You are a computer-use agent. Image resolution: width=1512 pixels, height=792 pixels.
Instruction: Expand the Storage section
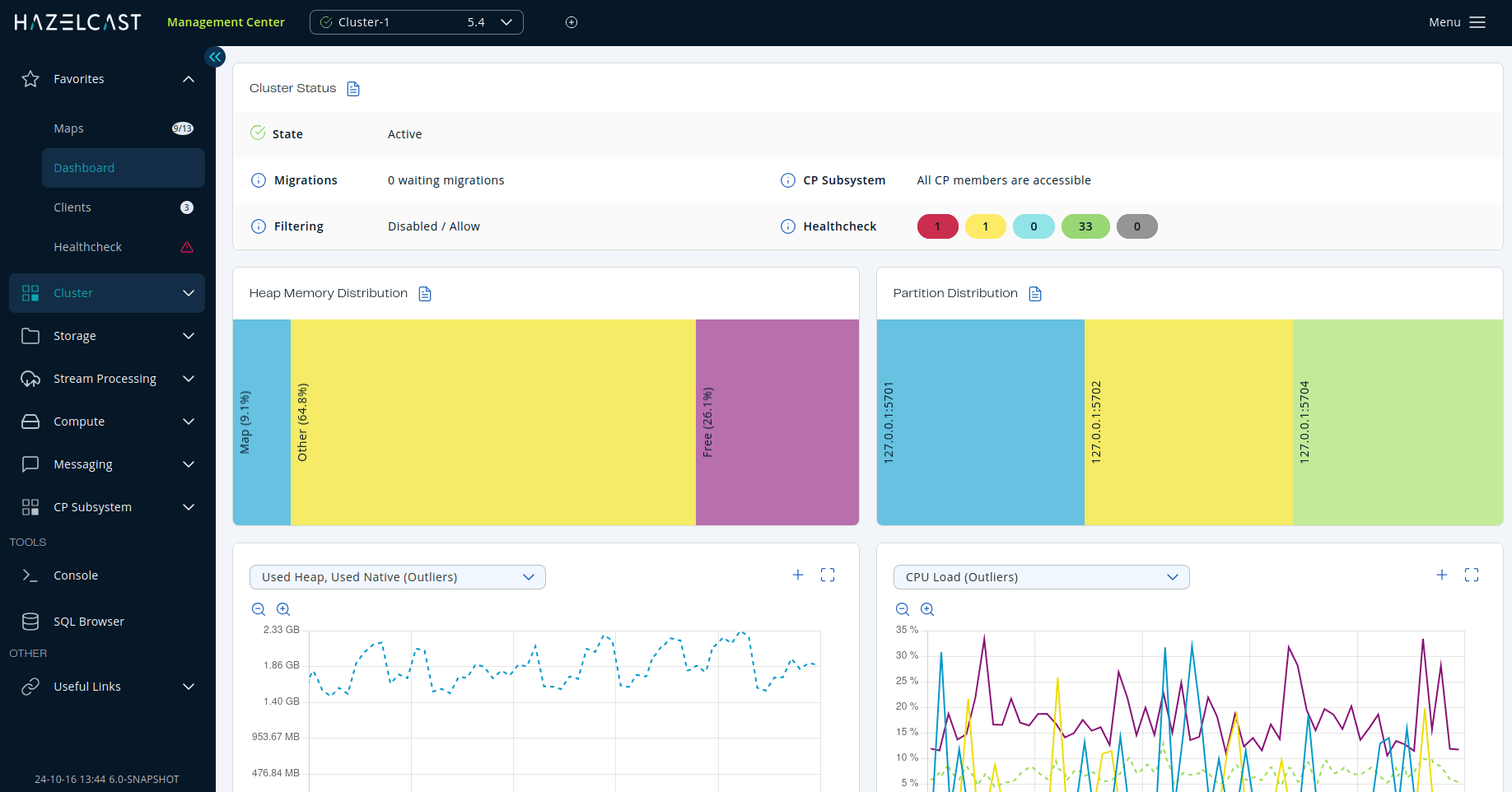[188, 336]
